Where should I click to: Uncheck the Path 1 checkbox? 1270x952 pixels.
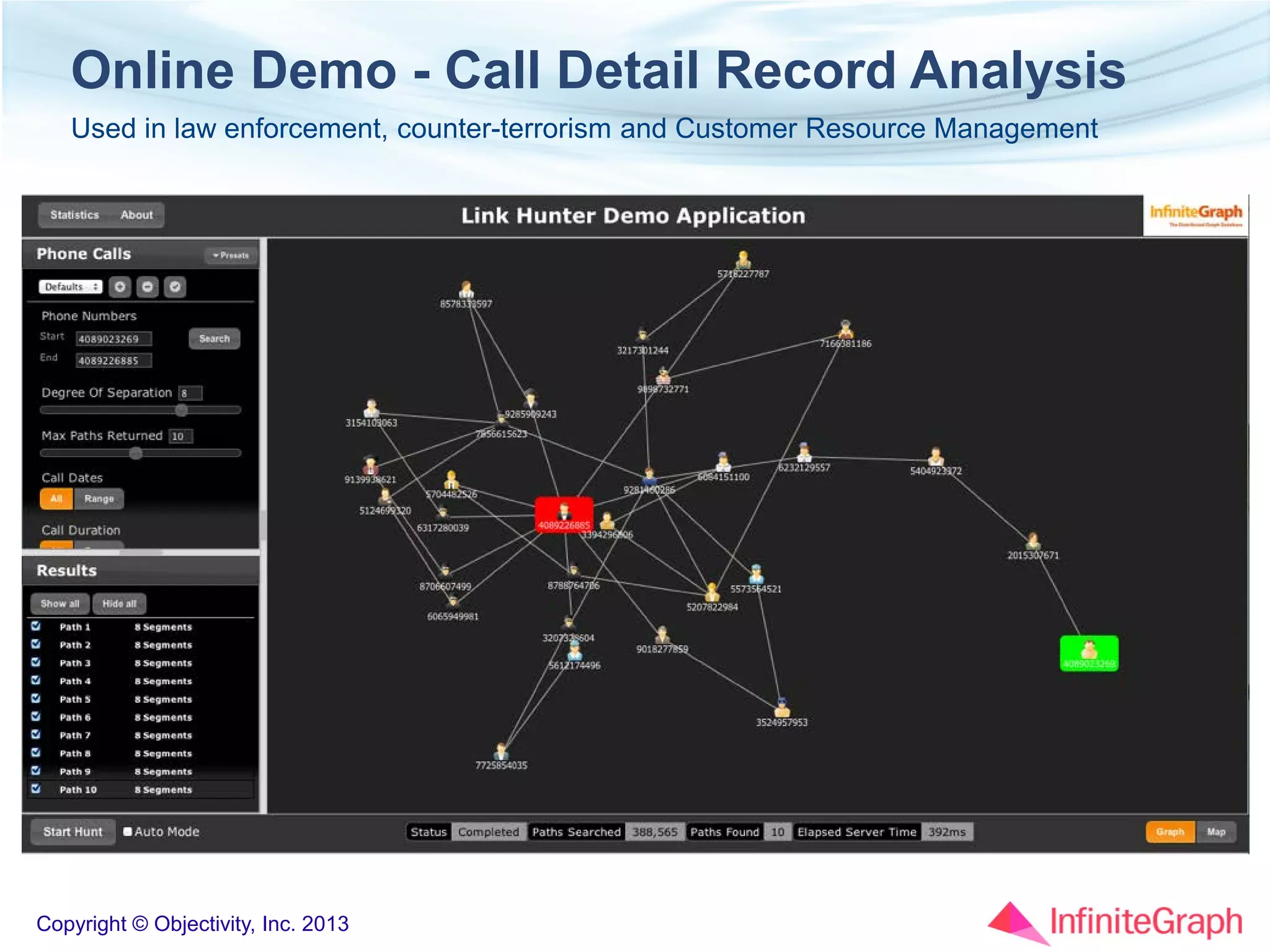(x=36, y=626)
